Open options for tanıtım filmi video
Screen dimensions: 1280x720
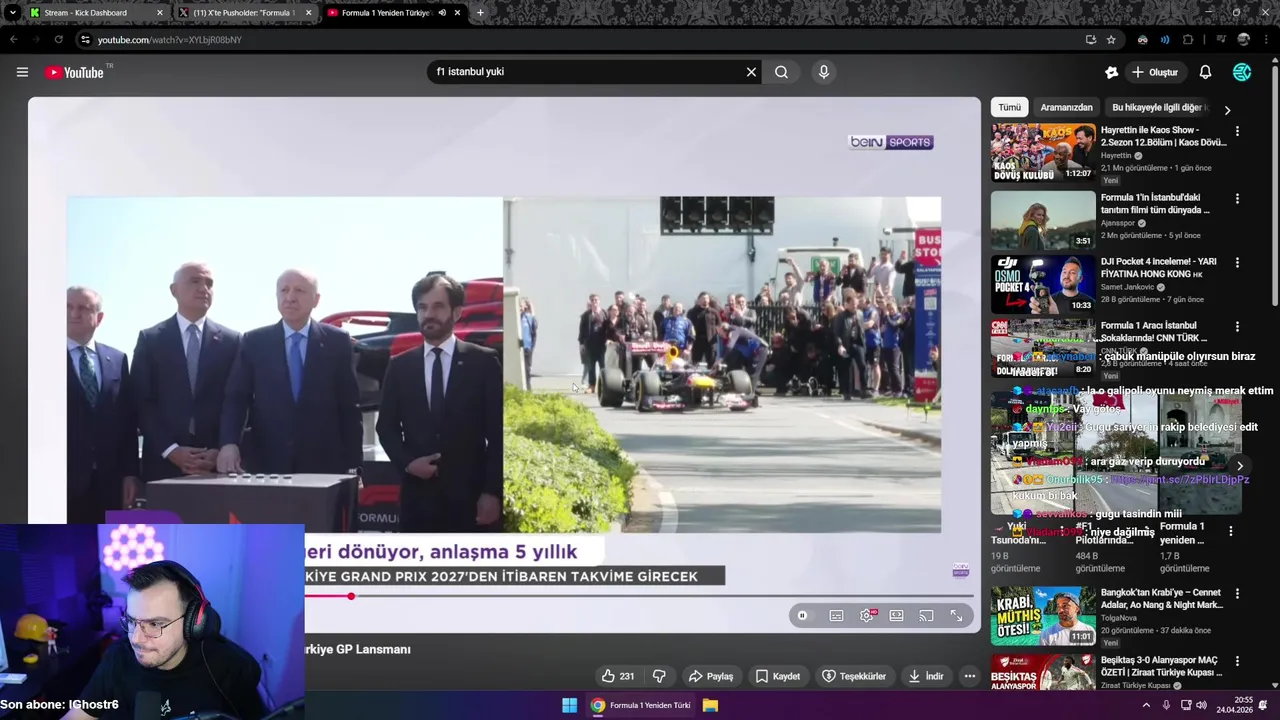click(x=1237, y=199)
